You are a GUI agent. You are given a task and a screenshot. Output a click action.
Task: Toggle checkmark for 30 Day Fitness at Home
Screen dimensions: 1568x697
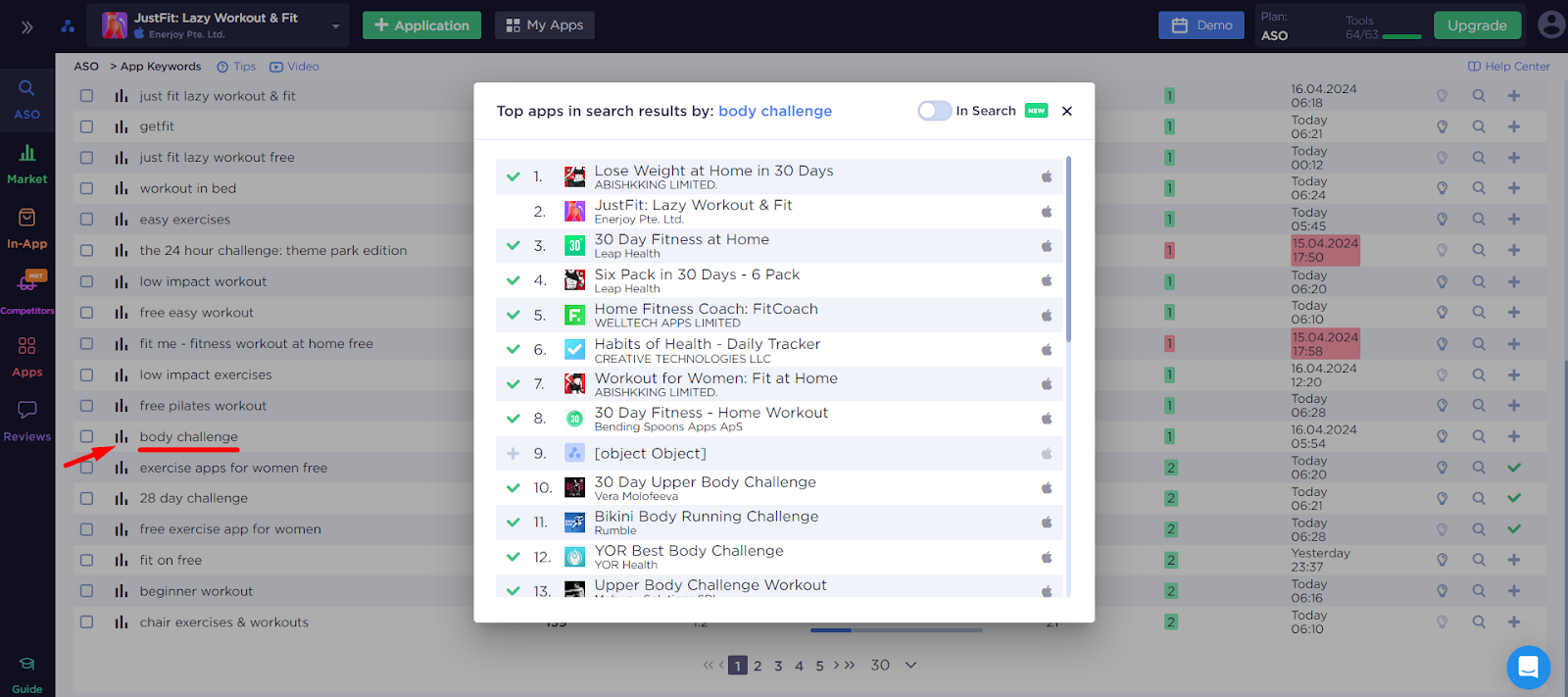[x=513, y=245]
